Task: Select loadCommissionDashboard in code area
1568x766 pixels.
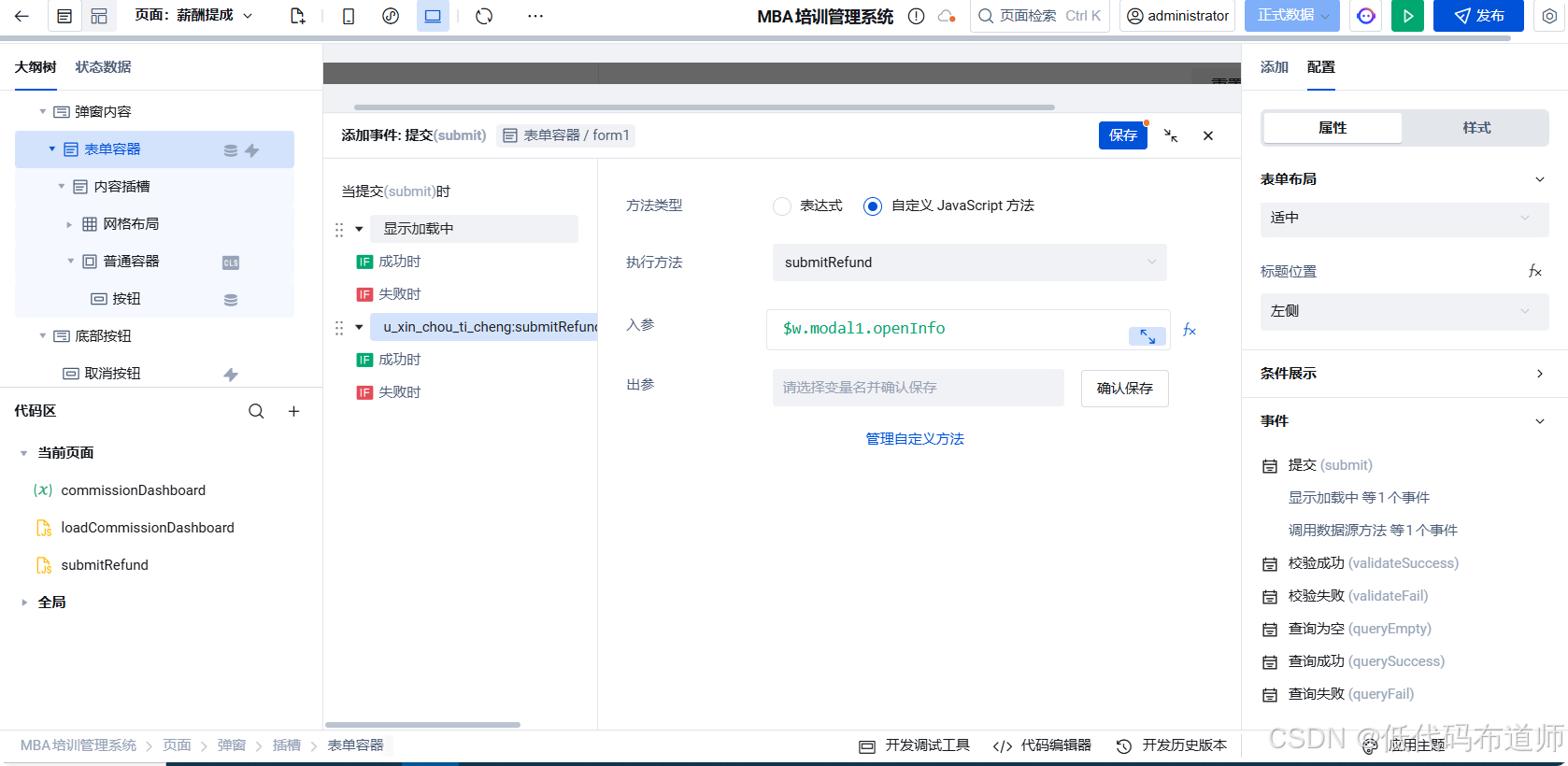Action: [x=148, y=528]
